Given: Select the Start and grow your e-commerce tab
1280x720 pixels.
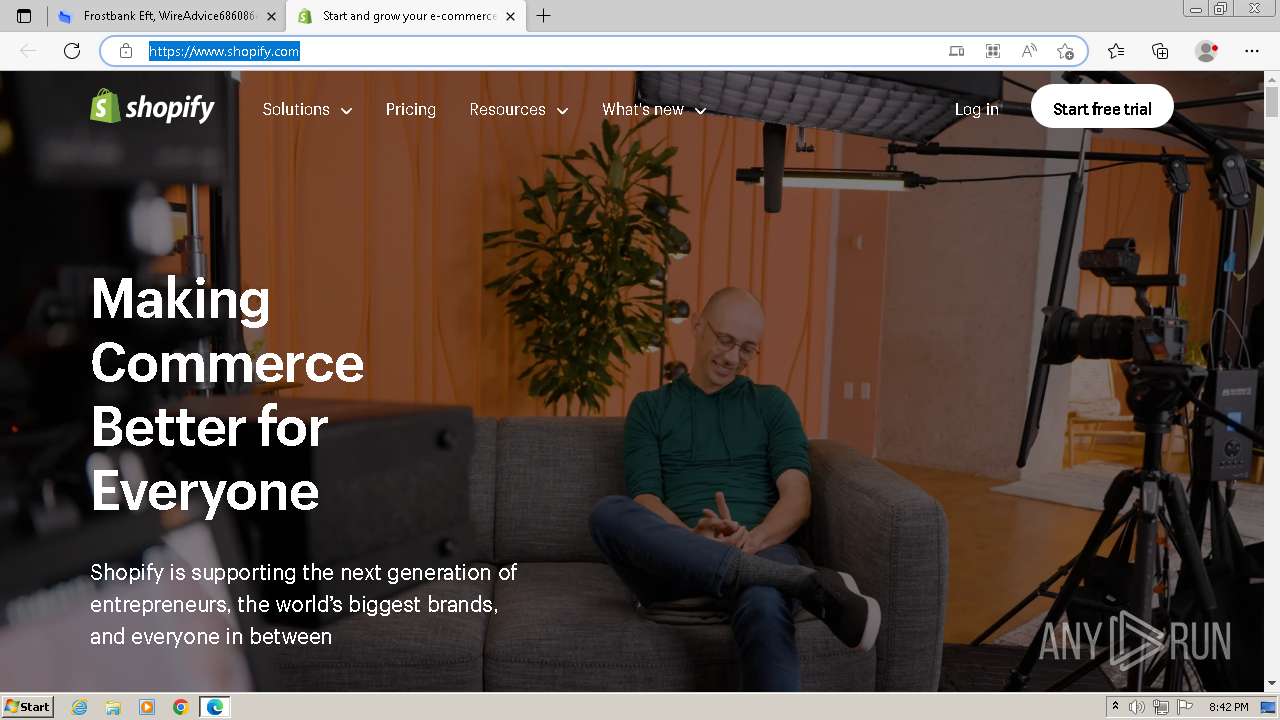Looking at the screenshot, I should (407, 16).
